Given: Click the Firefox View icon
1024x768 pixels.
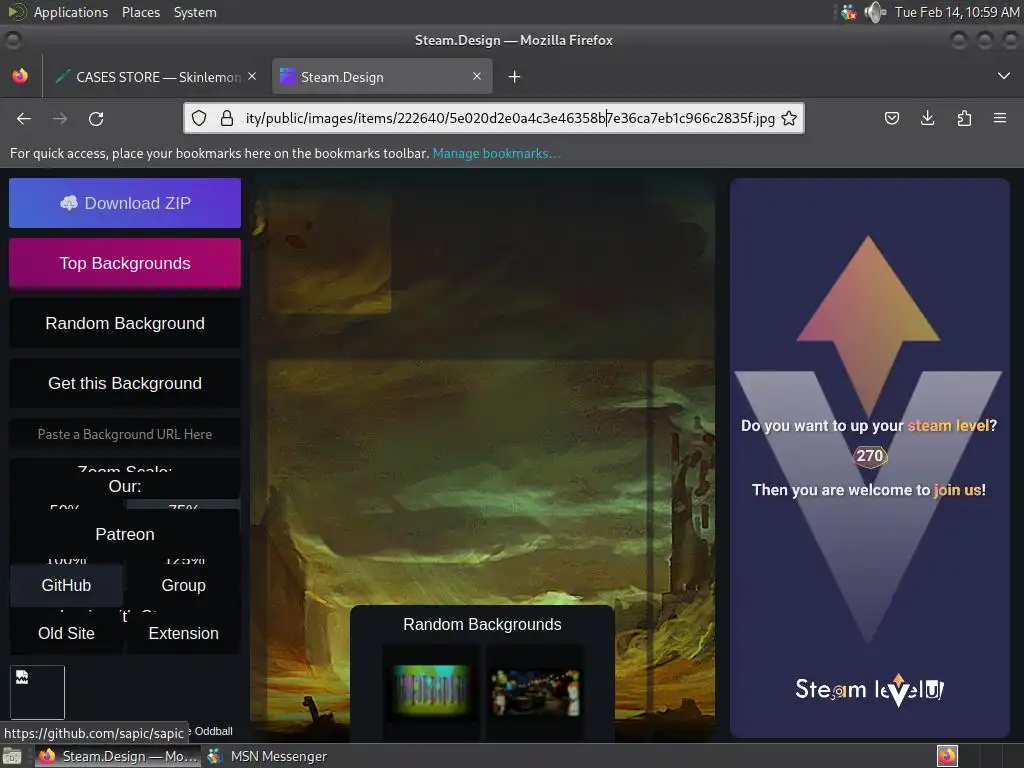Looking at the screenshot, I should point(20,76).
